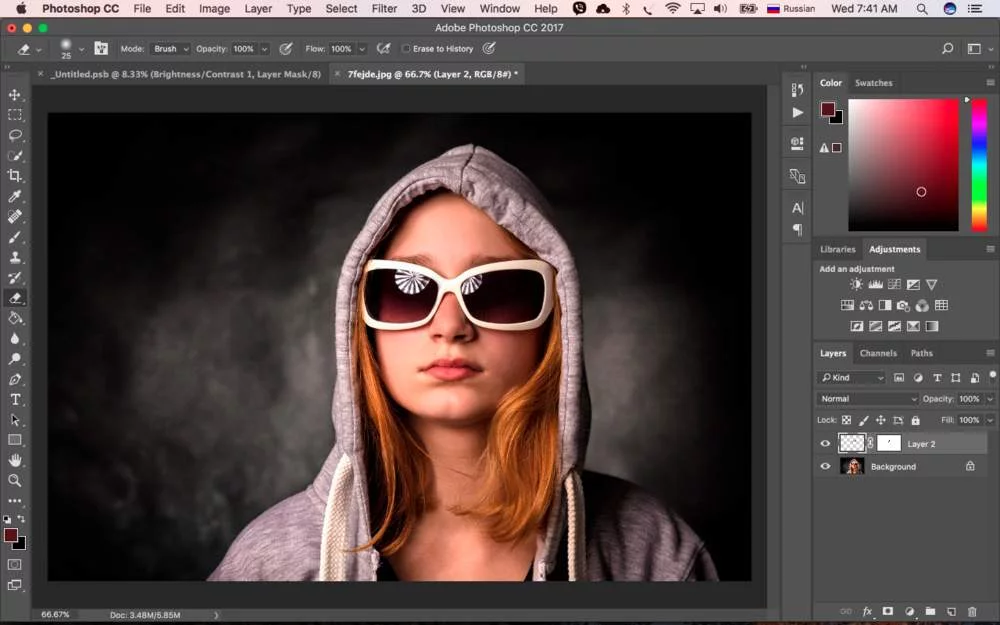Open the Filter menu
1000x625 pixels.
384,9
